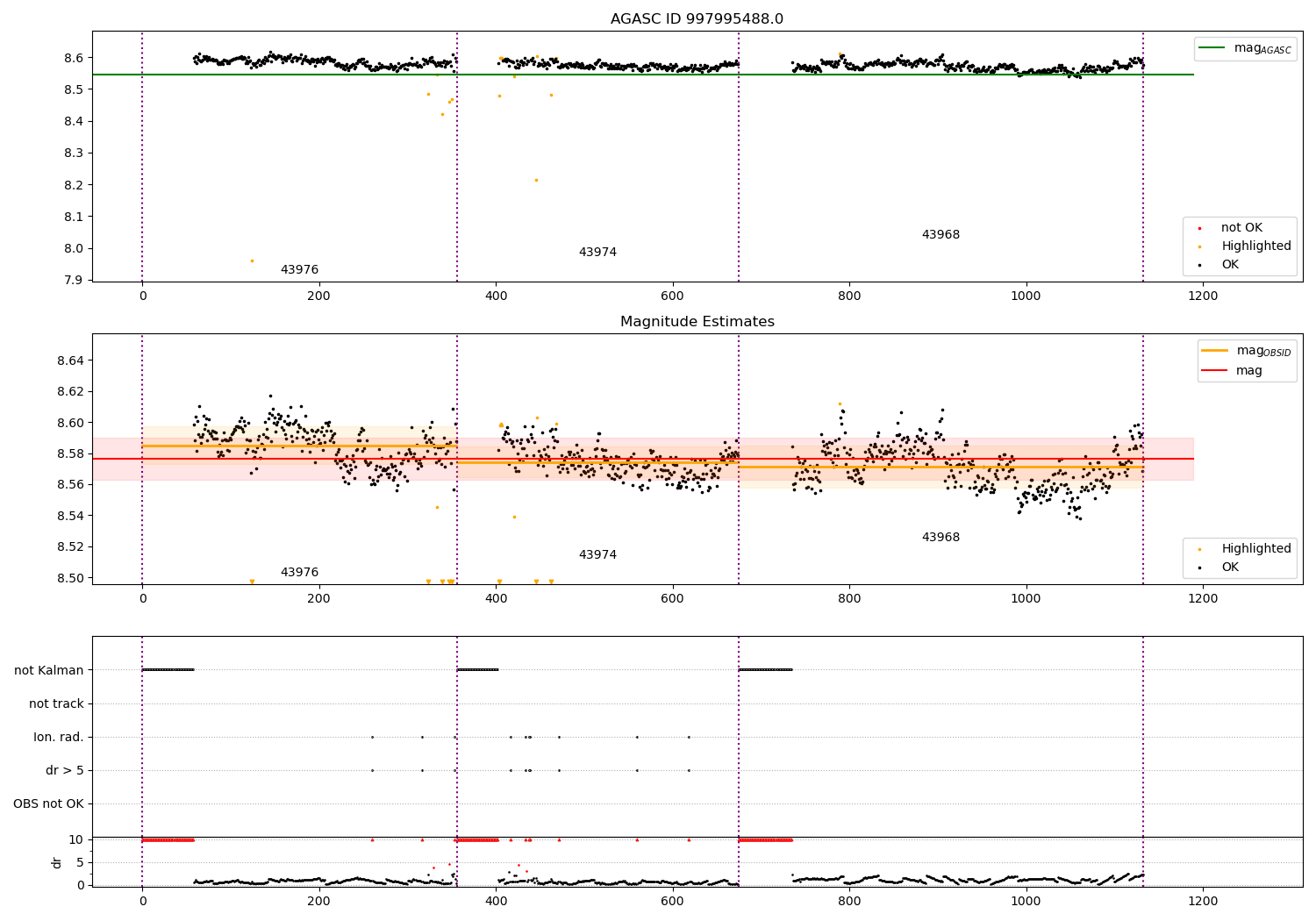Click the "Ion. rad." row label
Viewport: 1316px width, 921px height.
click(59, 737)
